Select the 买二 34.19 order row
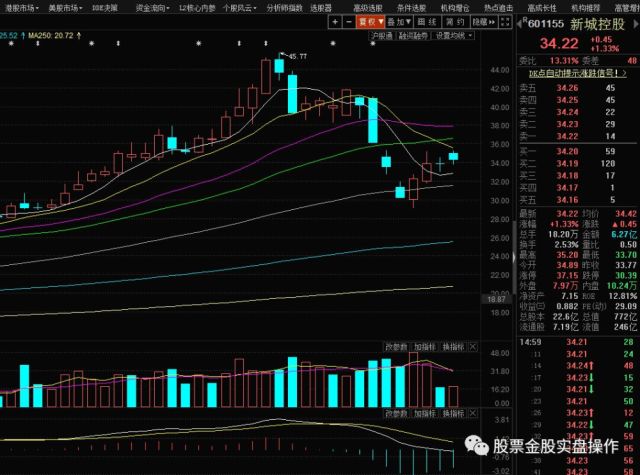Viewport: 640px width, 475px height. [577, 164]
